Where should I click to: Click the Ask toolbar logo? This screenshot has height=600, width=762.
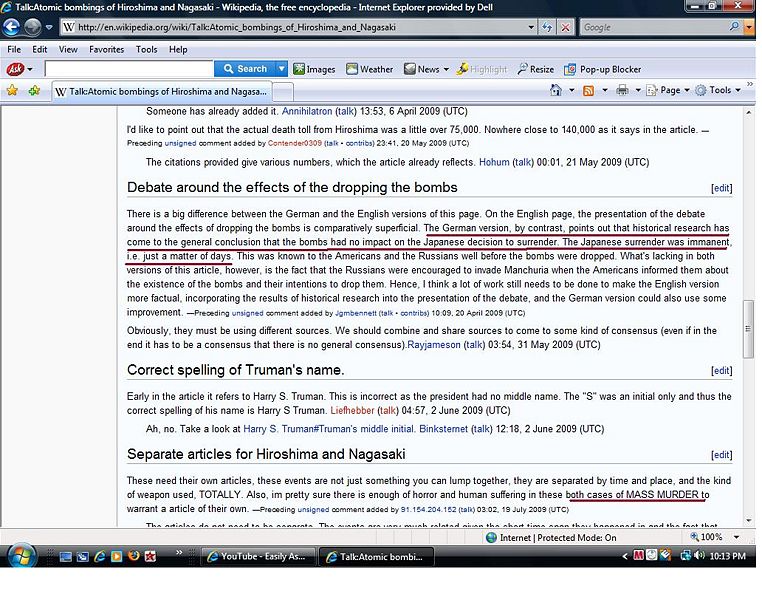point(15,69)
